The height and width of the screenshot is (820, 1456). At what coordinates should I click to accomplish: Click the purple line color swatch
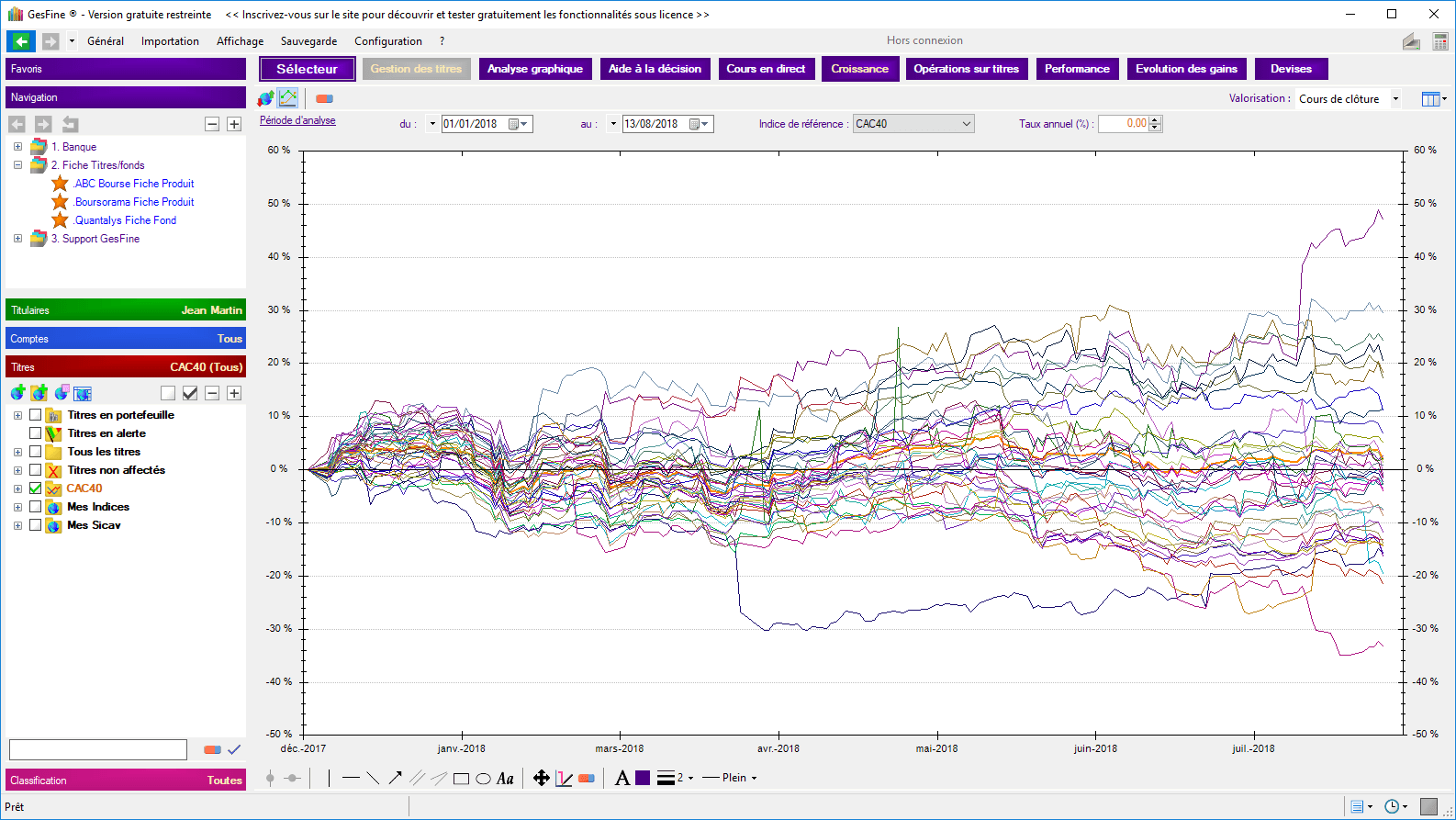tap(643, 778)
